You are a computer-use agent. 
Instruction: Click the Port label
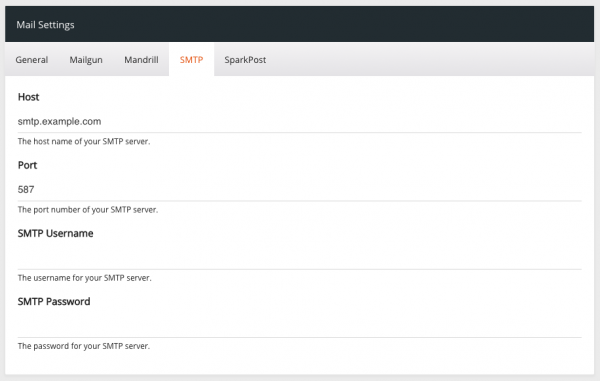click(x=27, y=165)
